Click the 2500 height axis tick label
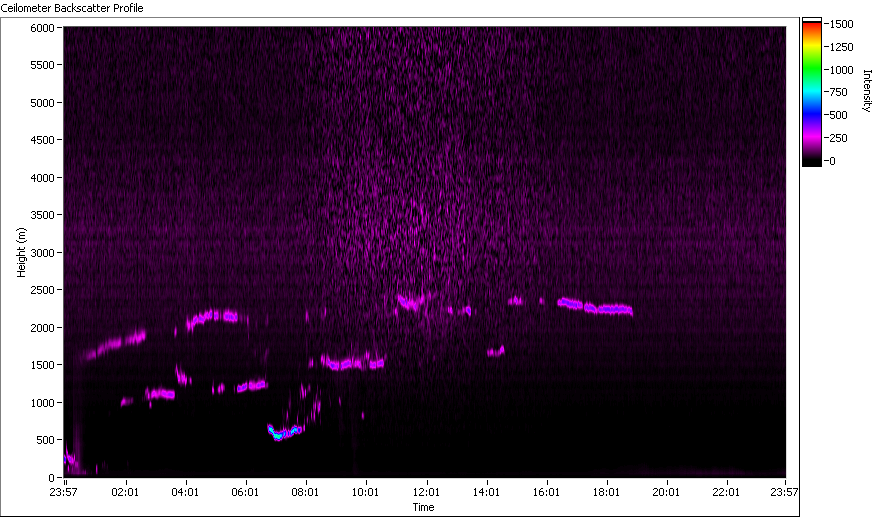The width and height of the screenshot is (876, 517). click(42, 290)
